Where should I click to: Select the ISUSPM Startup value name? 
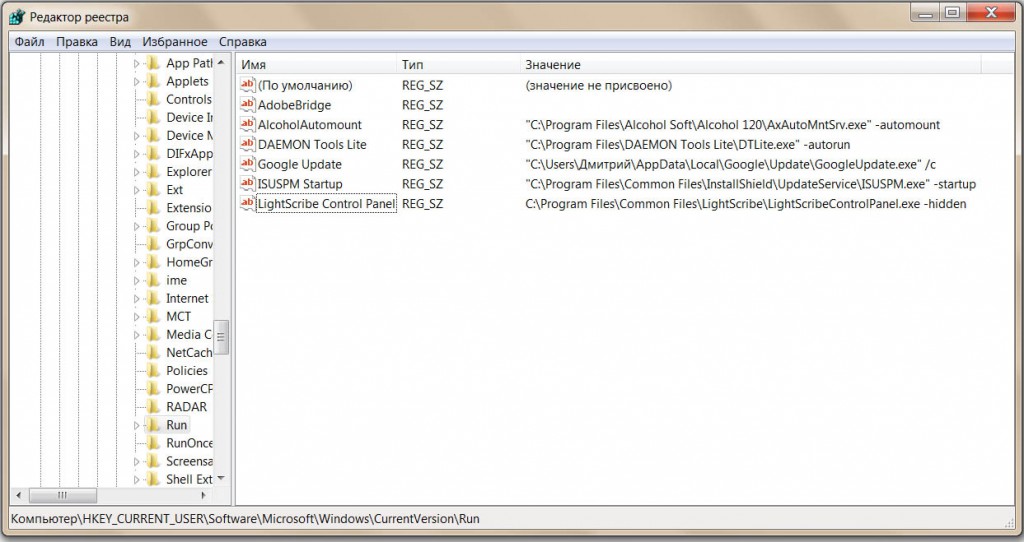300,184
